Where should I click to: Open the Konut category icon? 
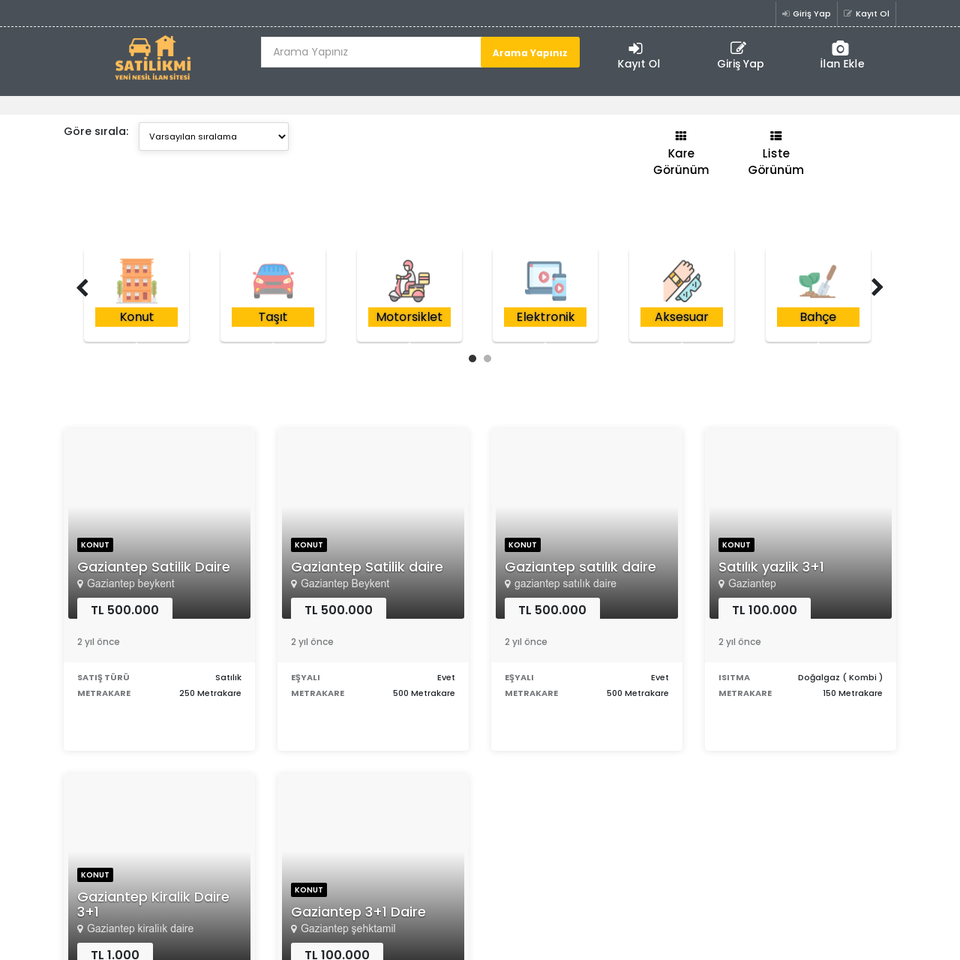136,281
